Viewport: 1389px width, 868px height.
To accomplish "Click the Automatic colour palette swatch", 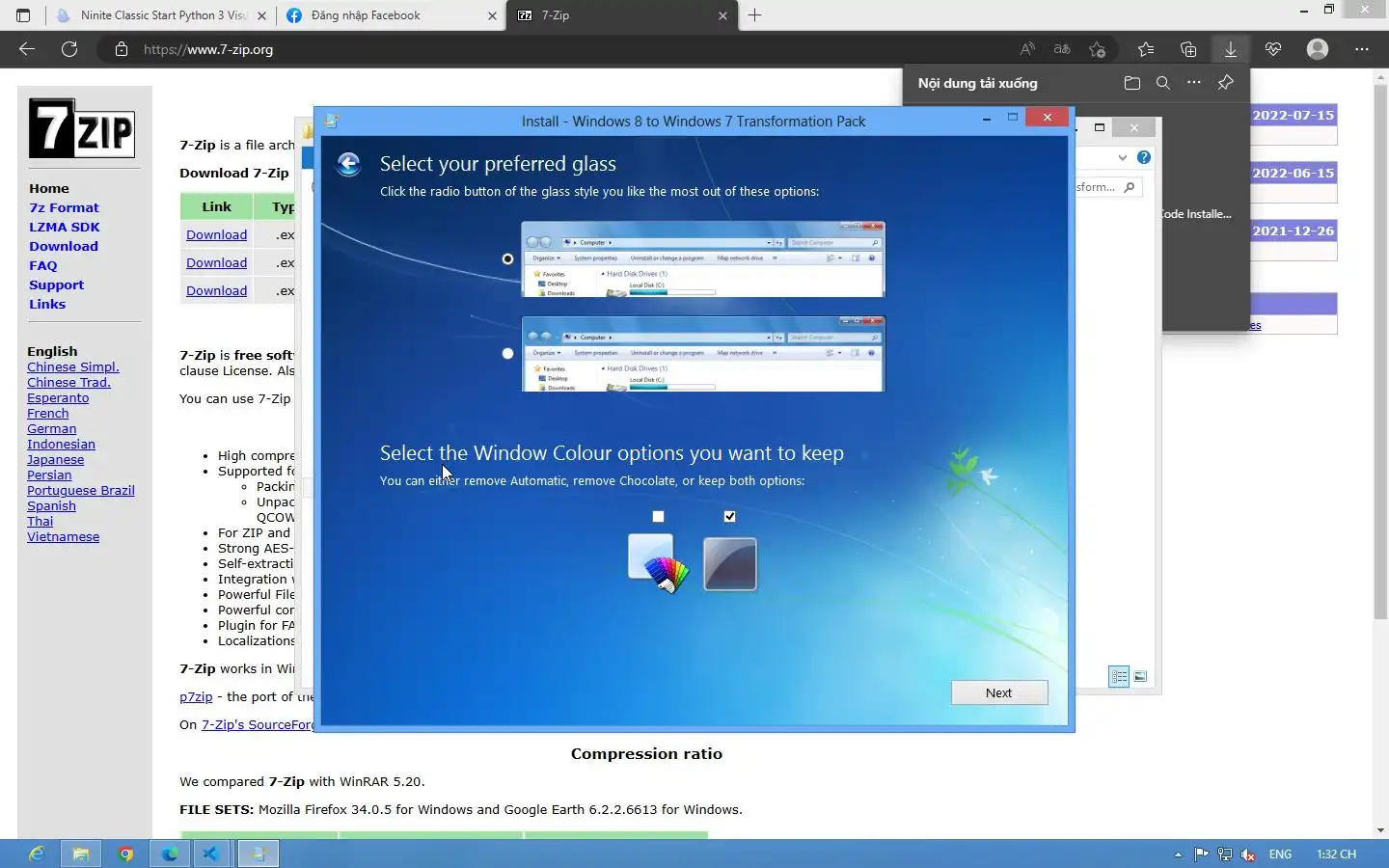I will point(657,563).
